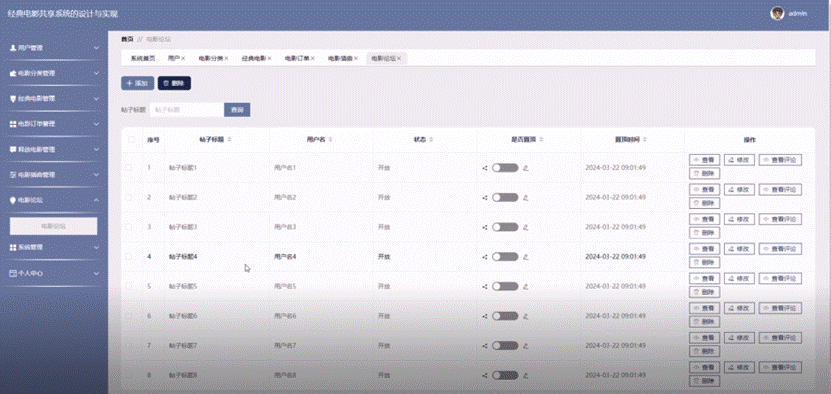Viewport: 831px width, 394px height.
Task: Click the 查询 search button
Action: pos(237,110)
